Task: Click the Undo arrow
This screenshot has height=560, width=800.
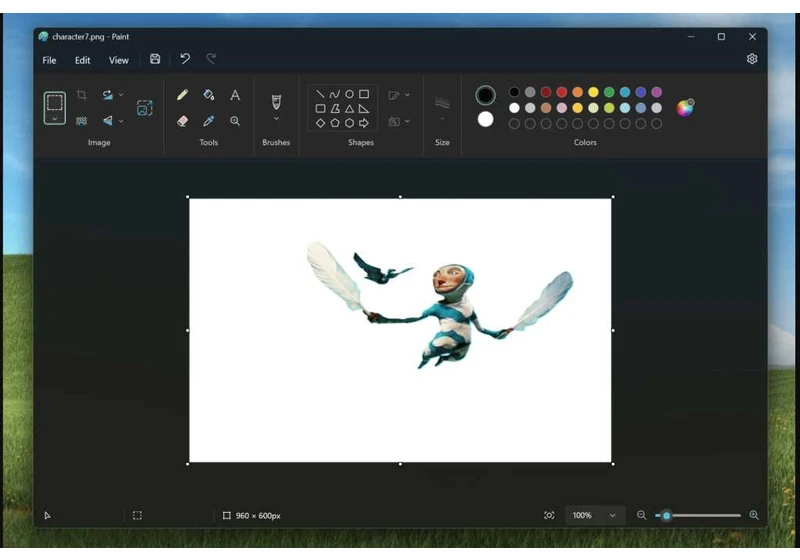Action: 185,59
